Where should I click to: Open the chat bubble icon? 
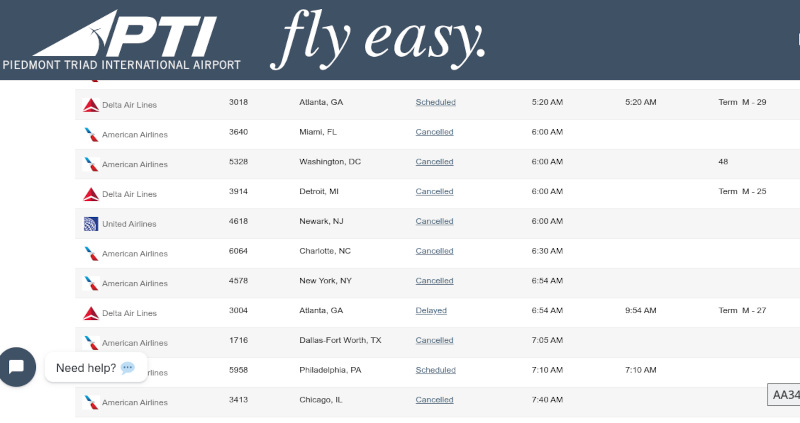coord(17,366)
